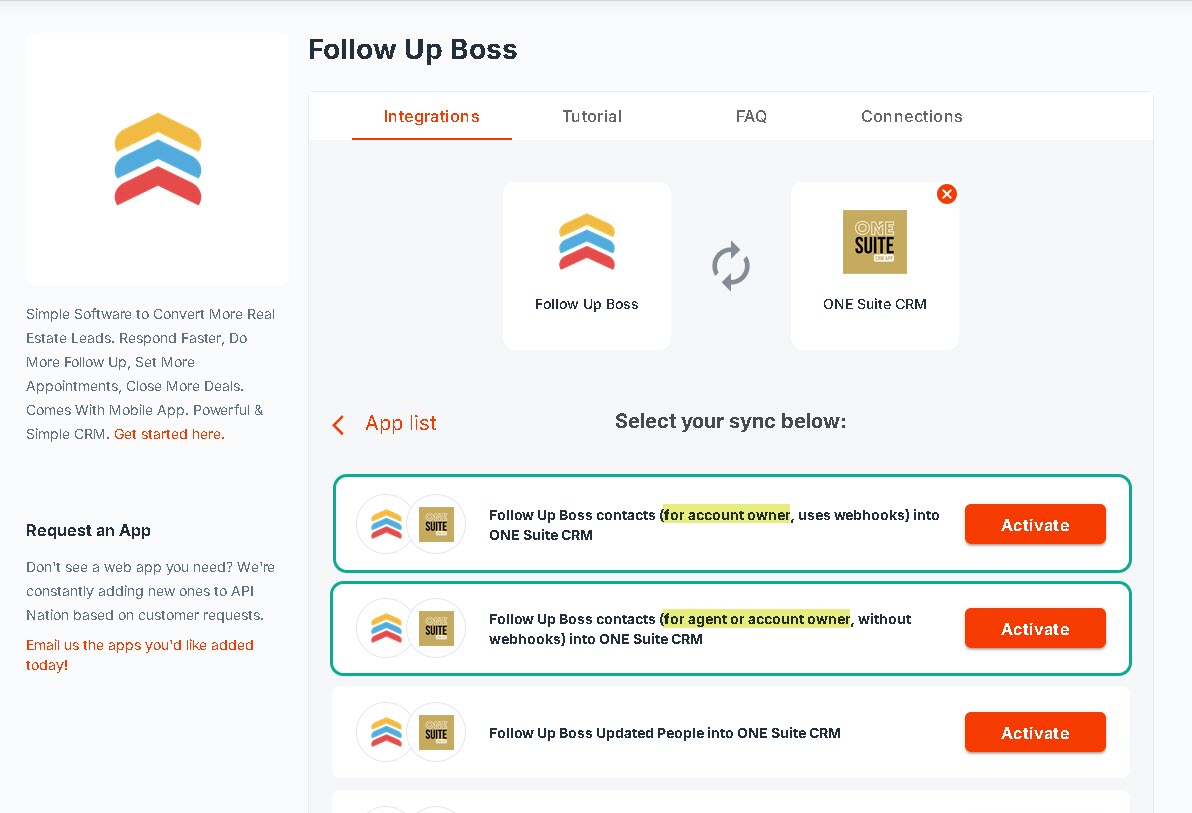Click 'Email us the apps' request link

pos(140,655)
